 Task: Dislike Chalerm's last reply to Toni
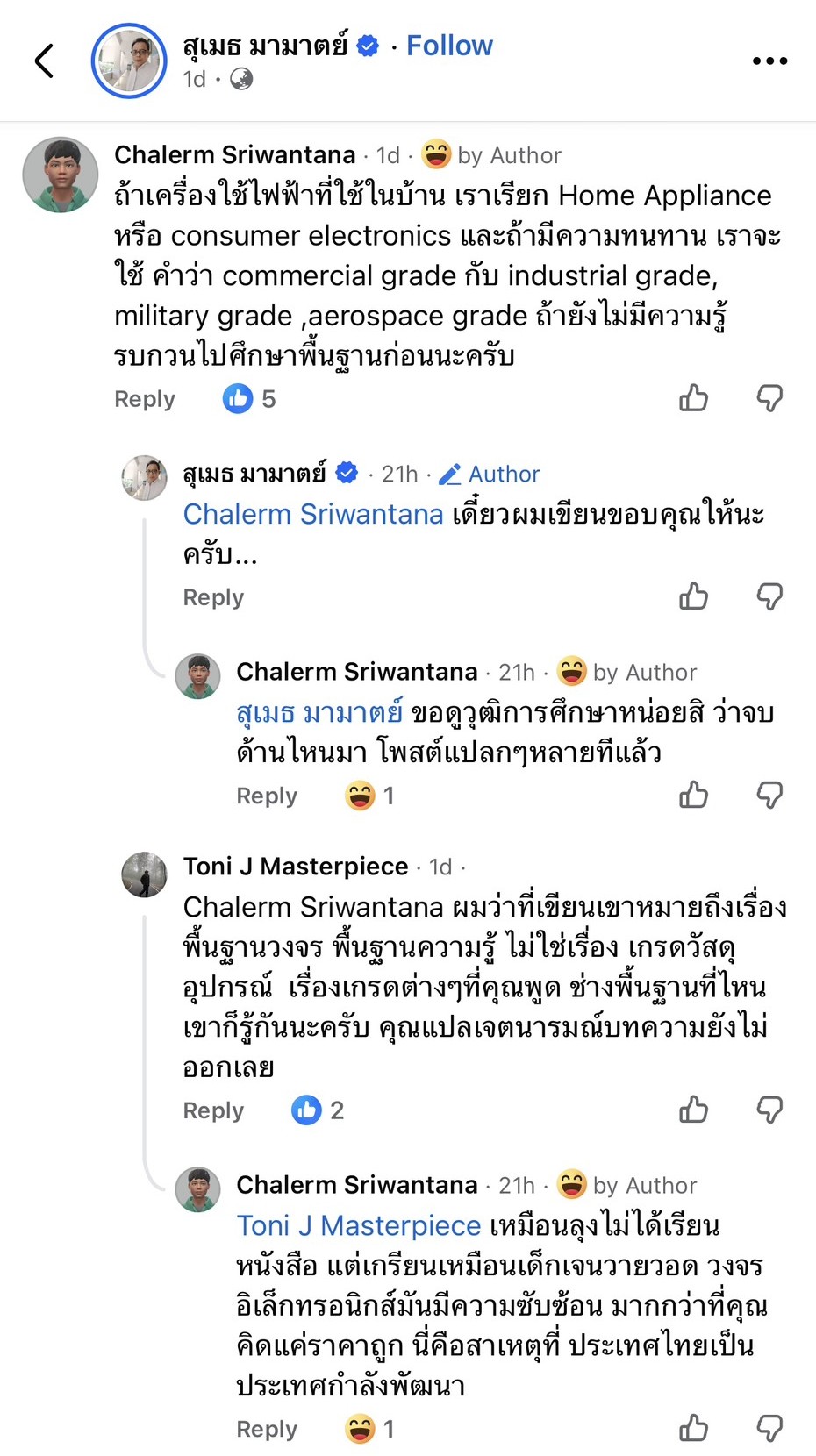point(769,1428)
